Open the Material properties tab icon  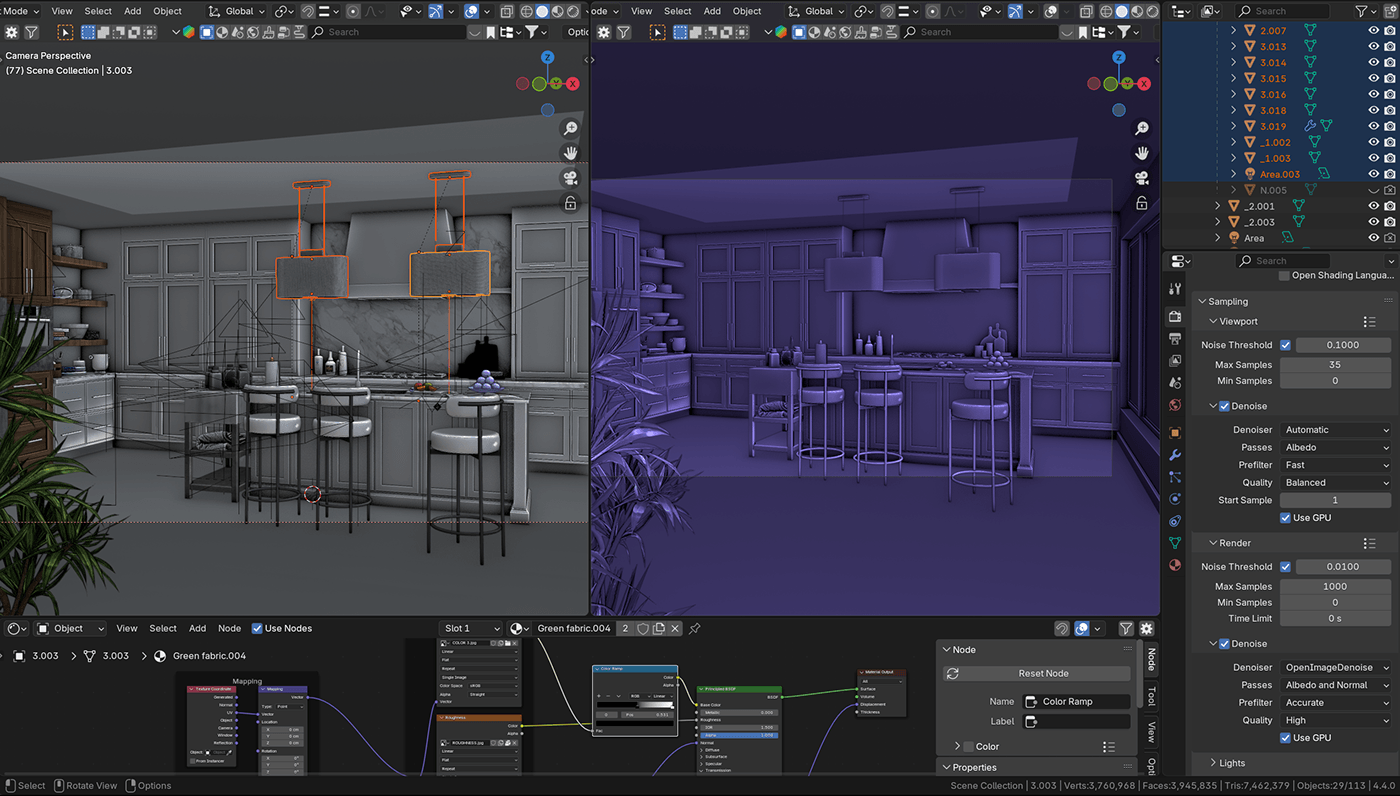click(x=1175, y=565)
